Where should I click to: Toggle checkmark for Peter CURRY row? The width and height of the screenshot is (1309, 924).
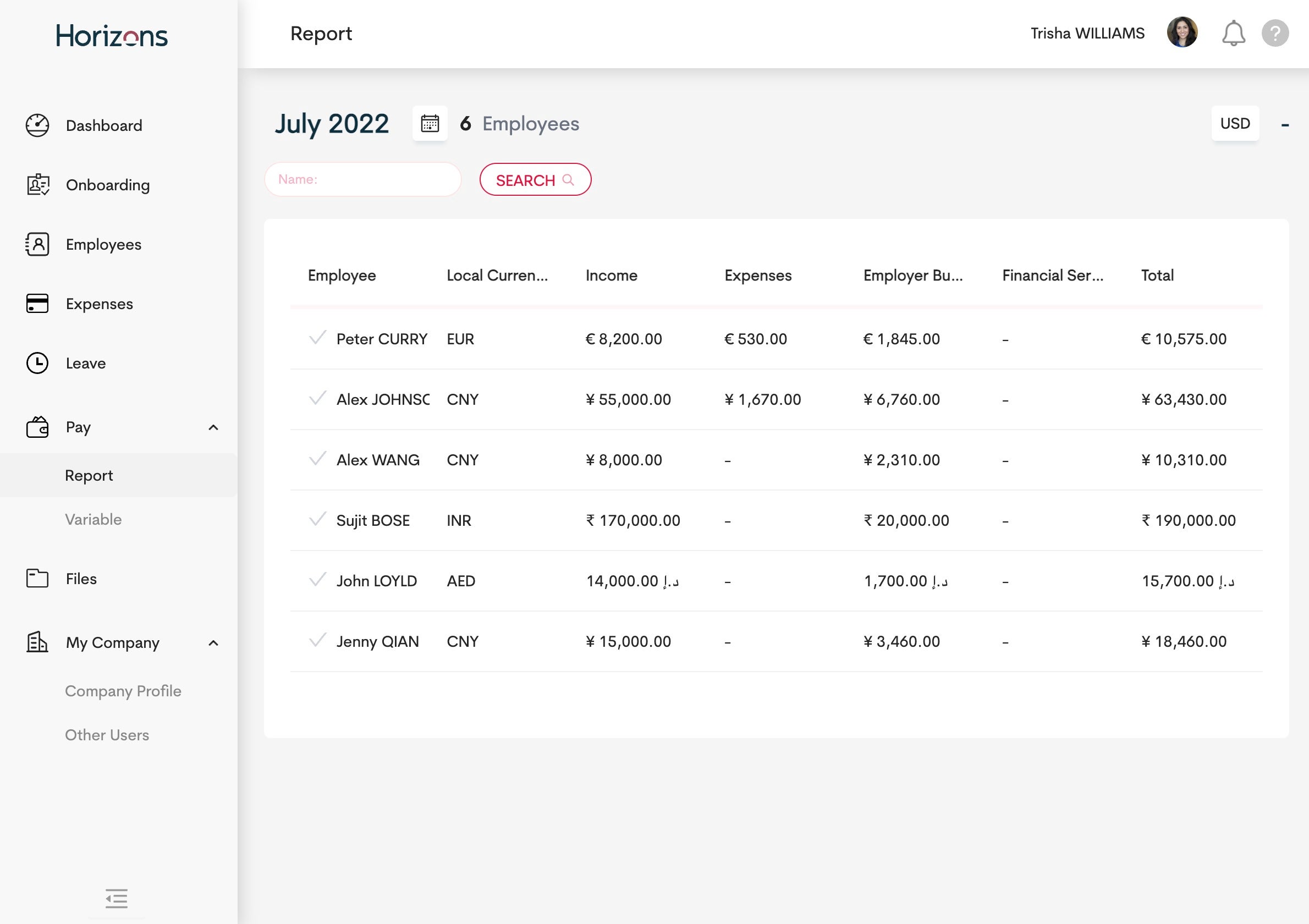317,338
